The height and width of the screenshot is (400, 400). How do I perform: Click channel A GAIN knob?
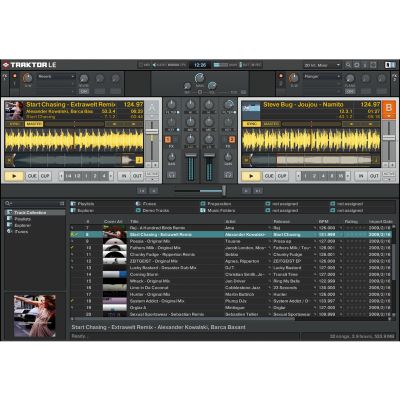point(171,157)
